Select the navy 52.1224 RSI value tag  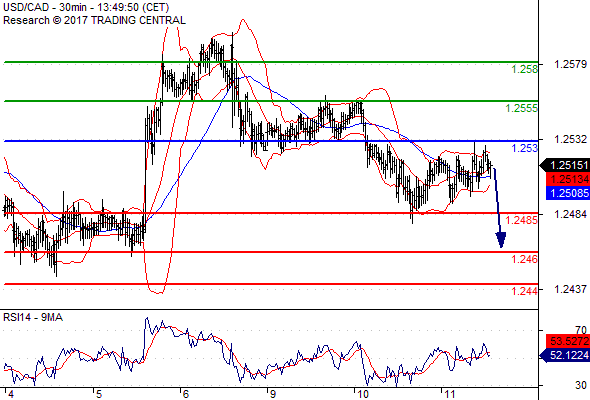565,355
